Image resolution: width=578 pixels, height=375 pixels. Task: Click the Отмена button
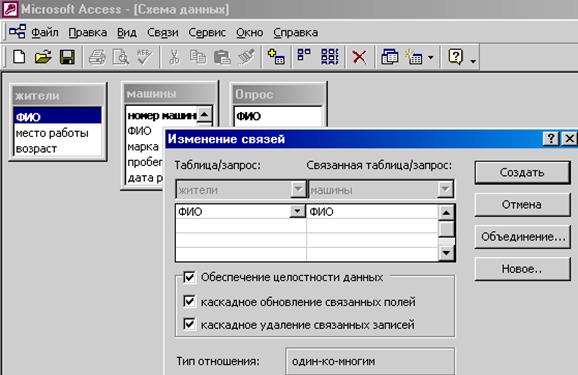[522, 204]
